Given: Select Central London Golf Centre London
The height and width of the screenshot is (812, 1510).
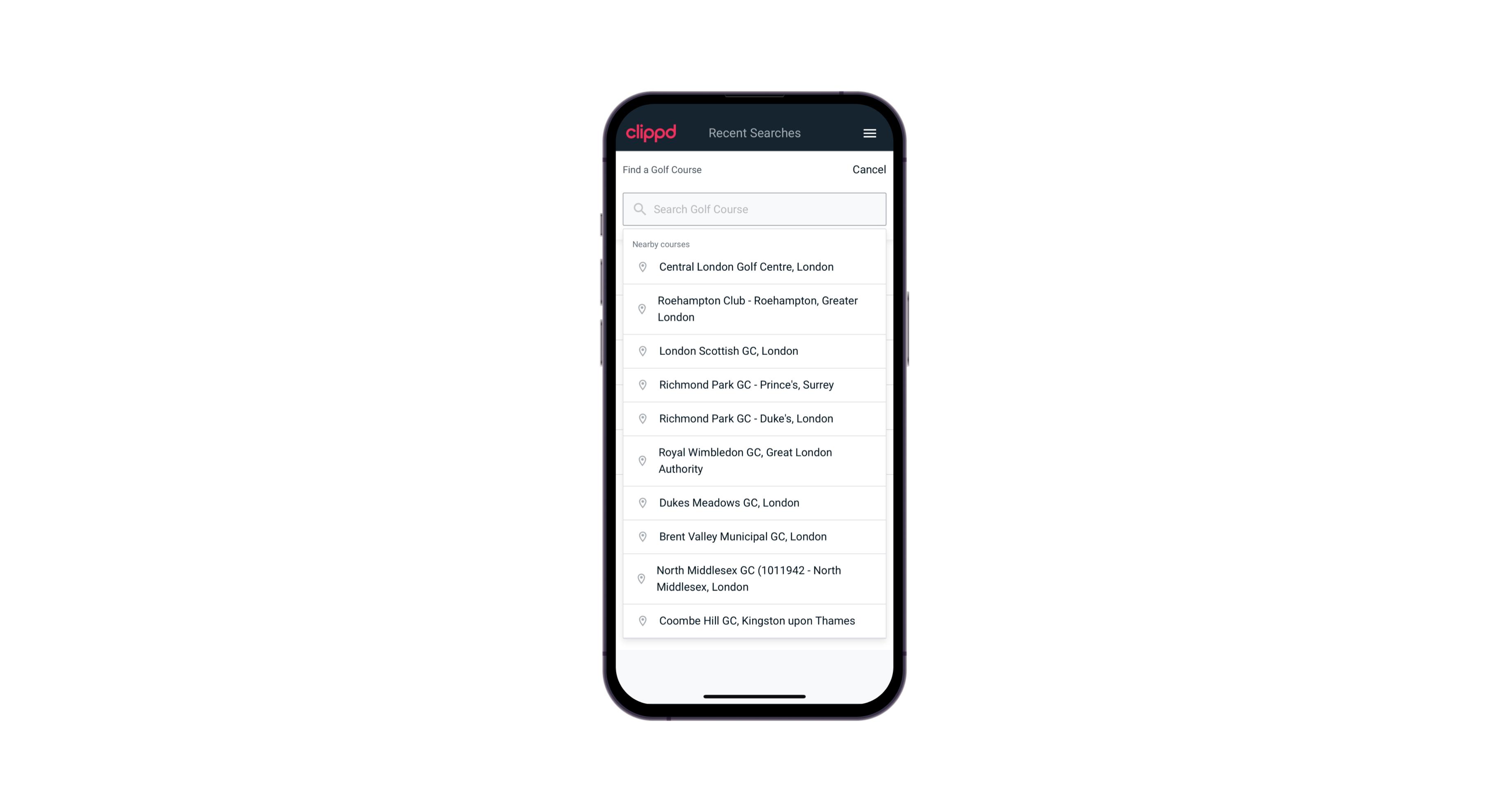Looking at the screenshot, I should 754,266.
